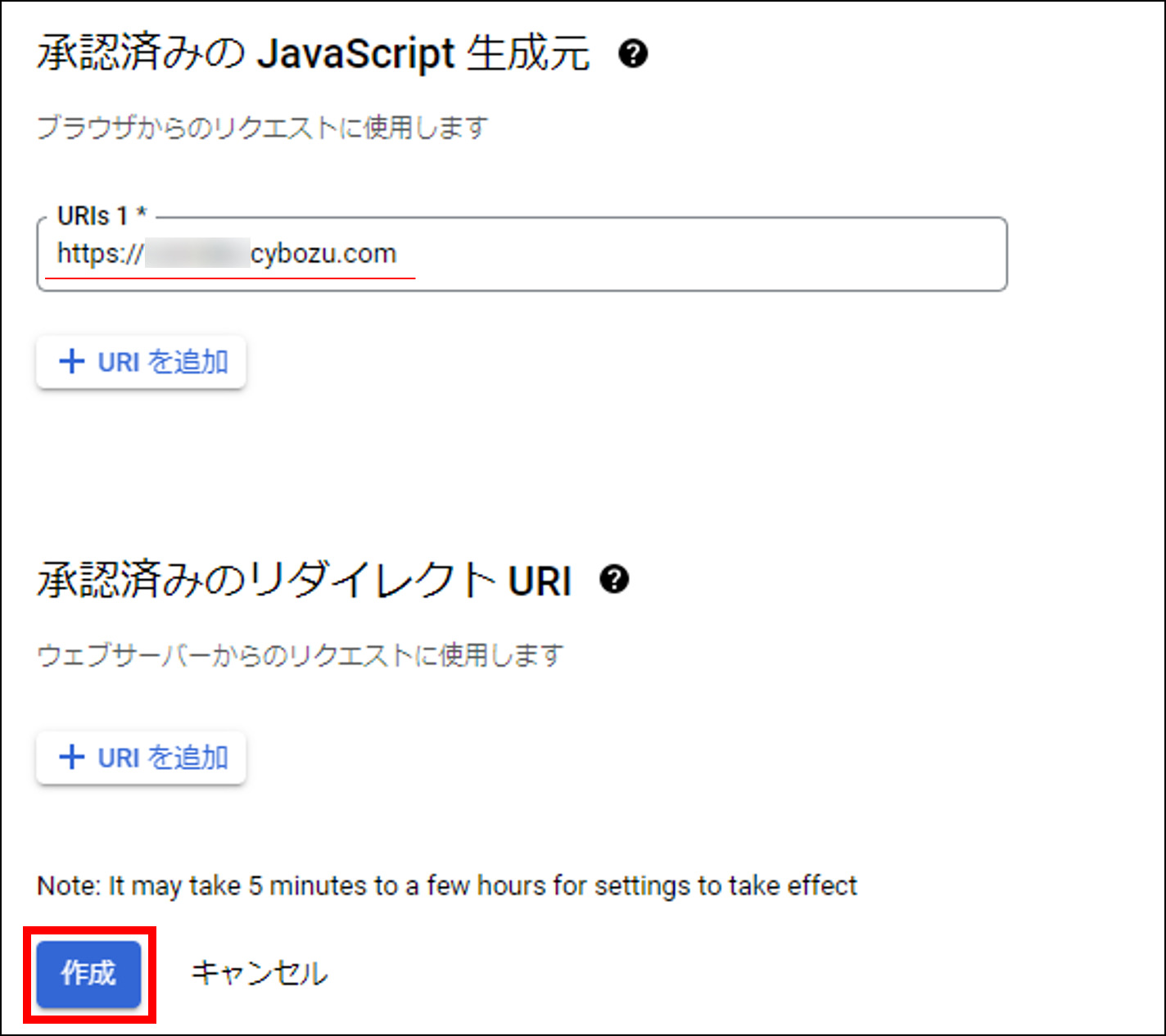The image size is (1166, 1036).
Task: Add URI under リダイレクト URI section
Action: pos(141,758)
